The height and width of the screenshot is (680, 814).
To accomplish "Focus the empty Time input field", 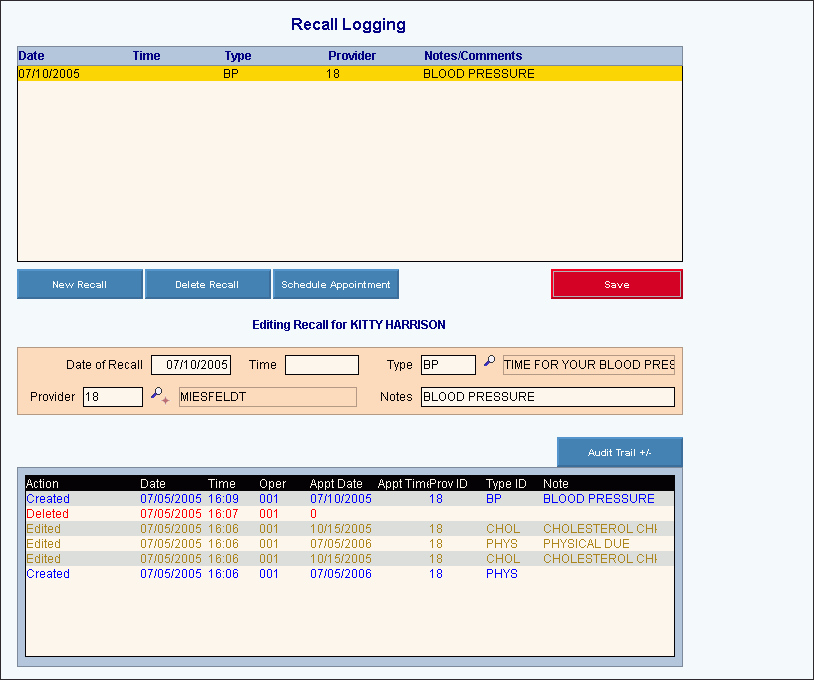I will (321, 365).
